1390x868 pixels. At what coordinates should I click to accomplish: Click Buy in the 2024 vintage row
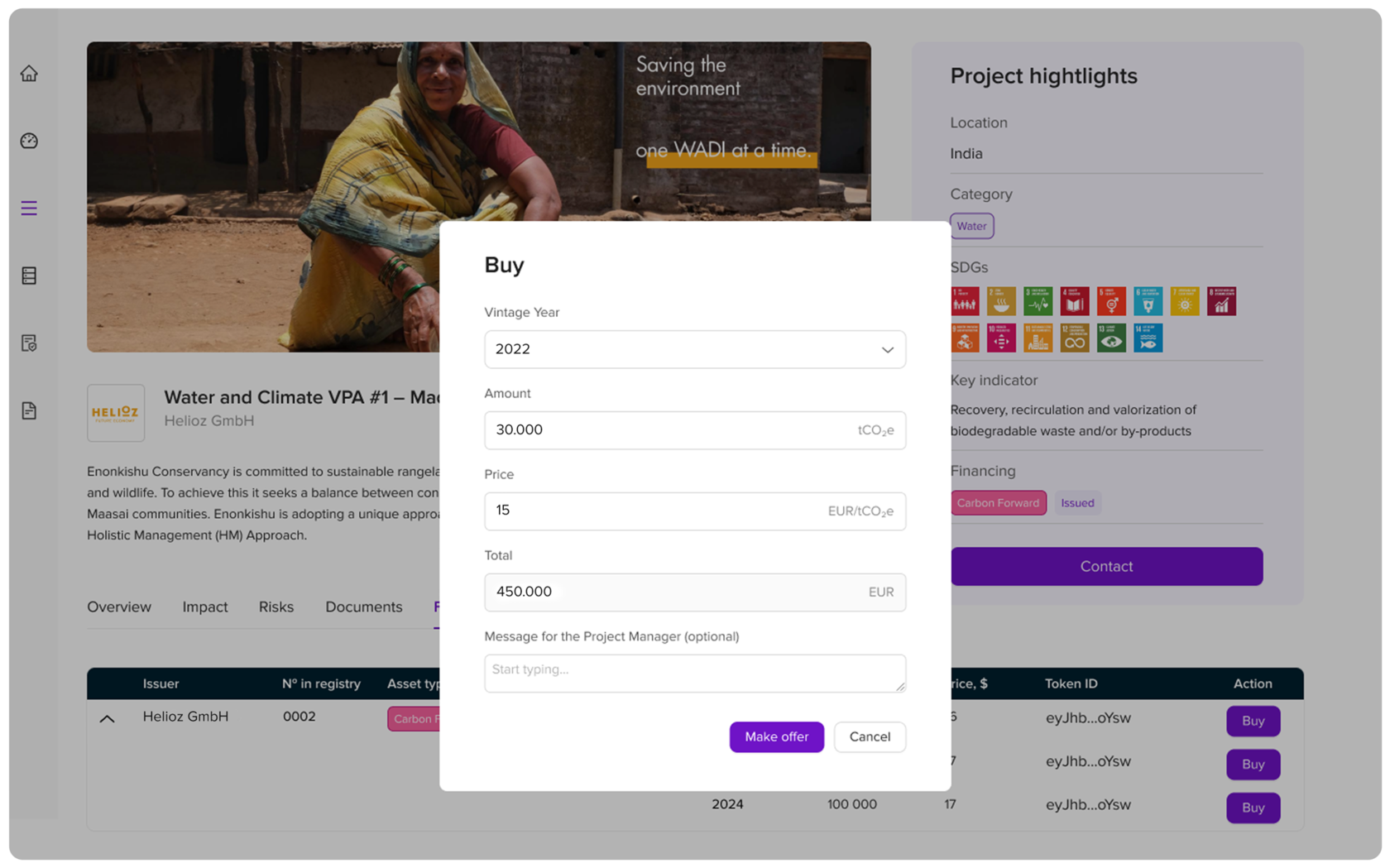(1253, 808)
